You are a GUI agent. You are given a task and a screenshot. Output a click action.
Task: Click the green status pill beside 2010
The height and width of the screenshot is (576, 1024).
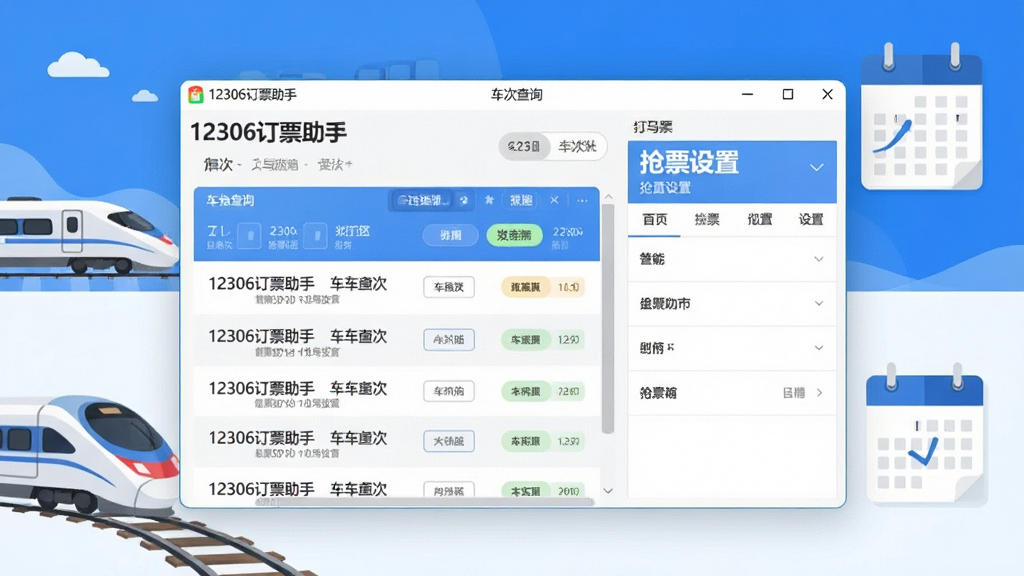(x=525, y=490)
